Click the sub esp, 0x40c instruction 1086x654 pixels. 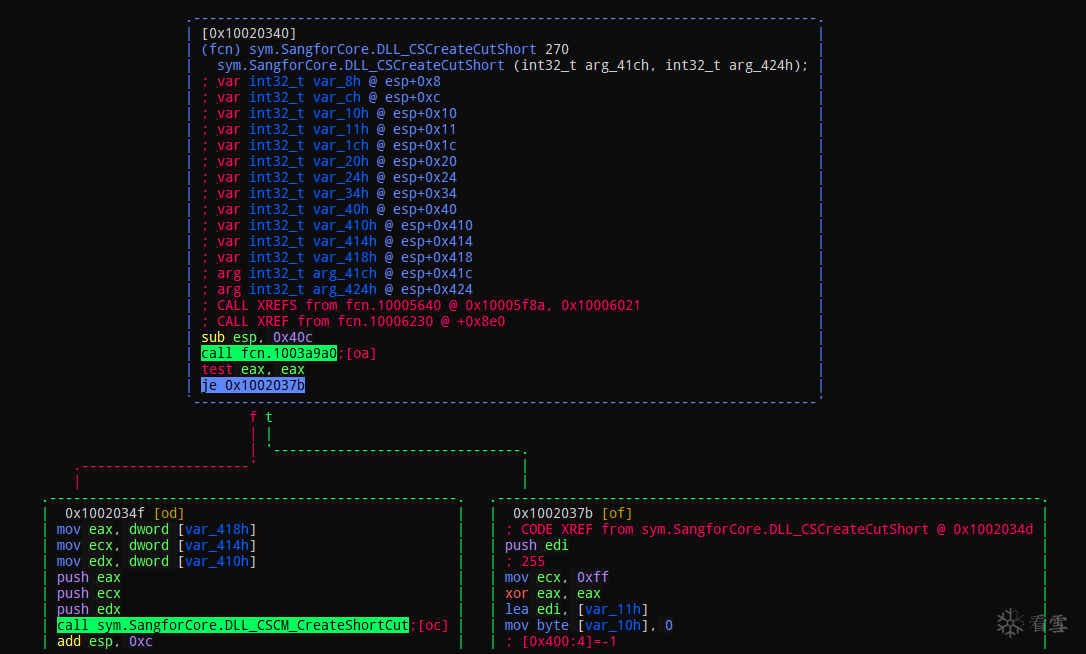(x=257, y=337)
